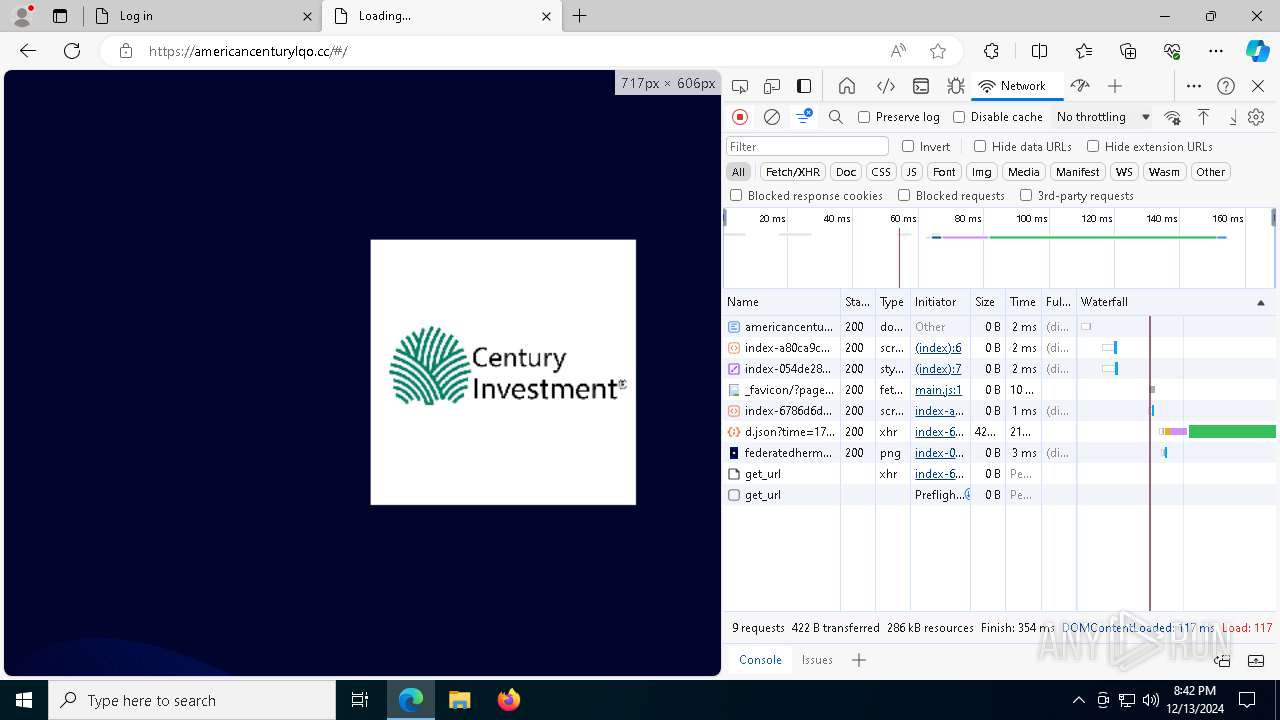The width and height of the screenshot is (1280, 720).
Task: Open DevTools help icon
Action: tap(1226, 86)
